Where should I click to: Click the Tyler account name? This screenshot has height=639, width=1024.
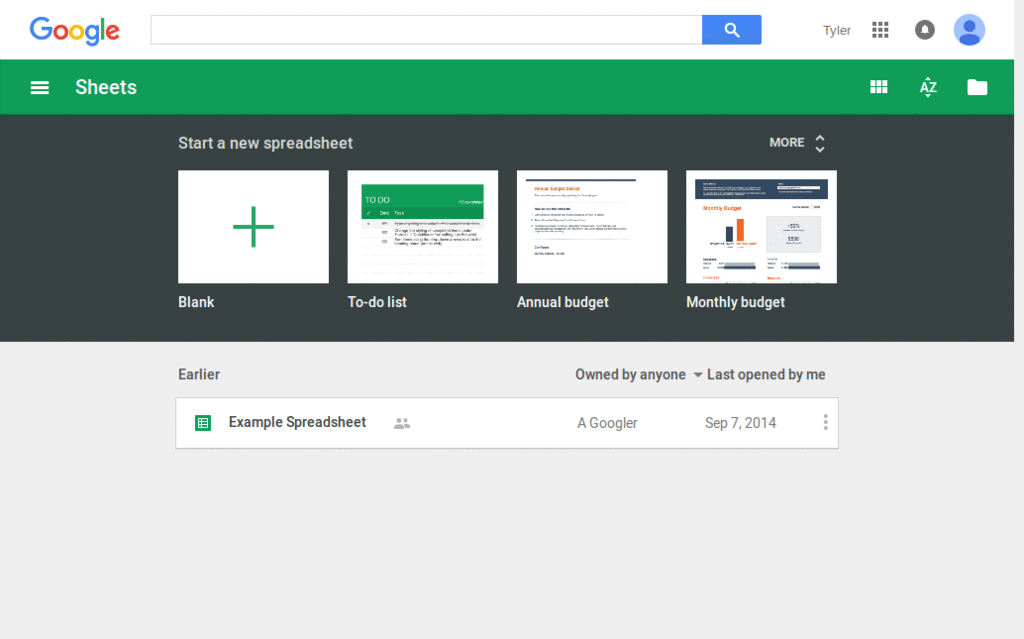(x=837, y=31)
